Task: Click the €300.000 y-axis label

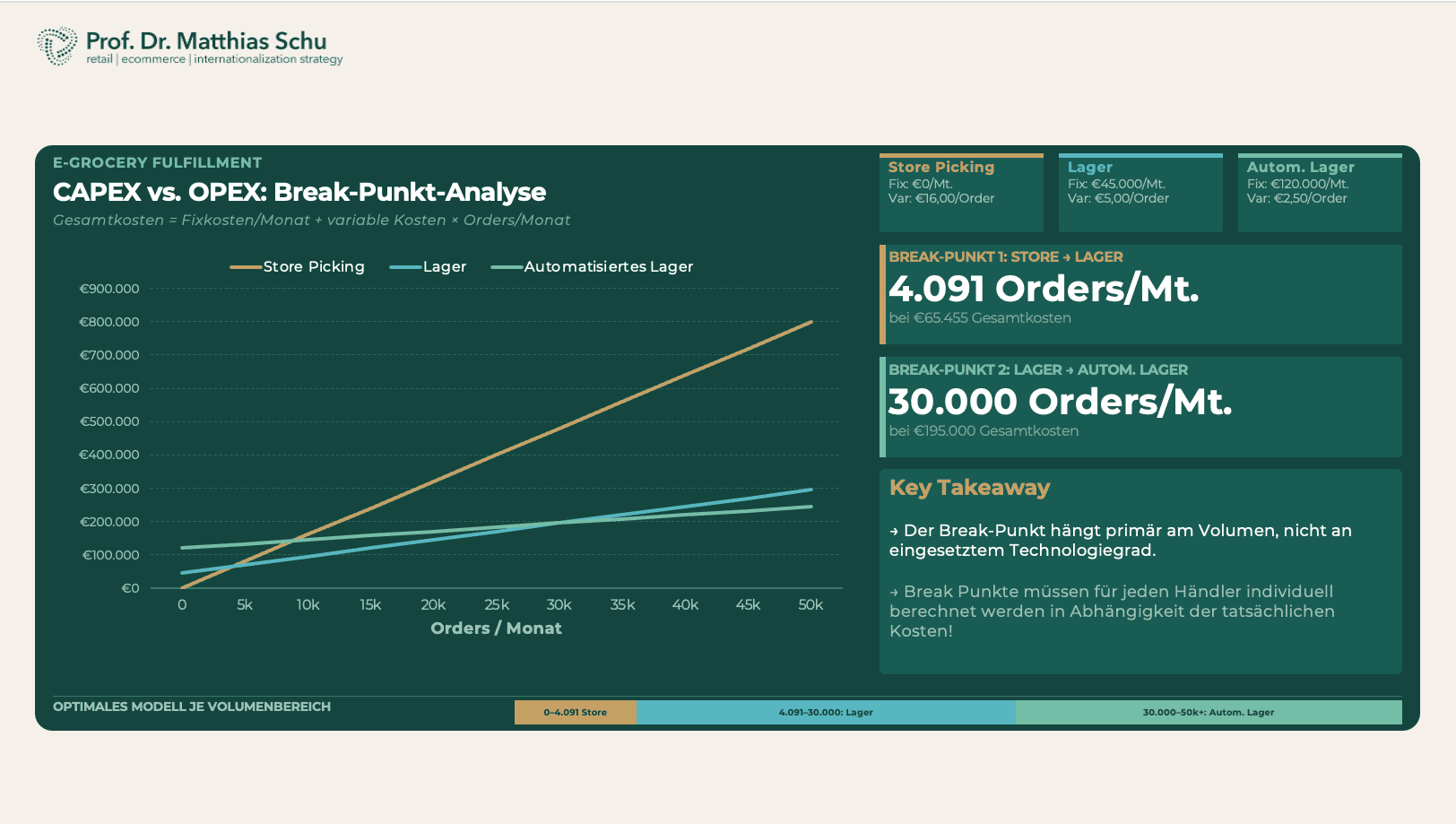Action: tap(109, 489)
